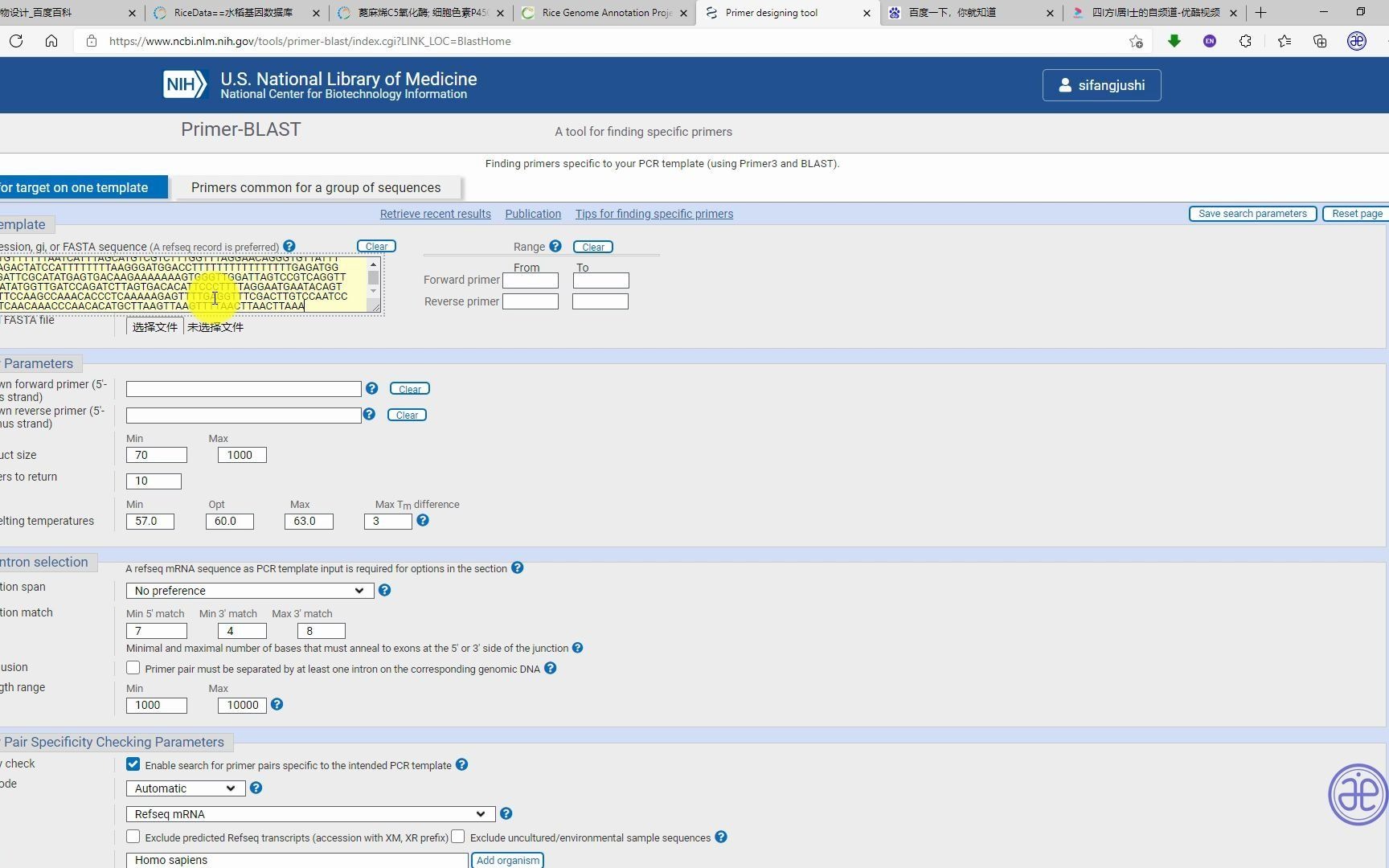Switch to Rice Genome Annotation Project tab

tap(604, 13)
